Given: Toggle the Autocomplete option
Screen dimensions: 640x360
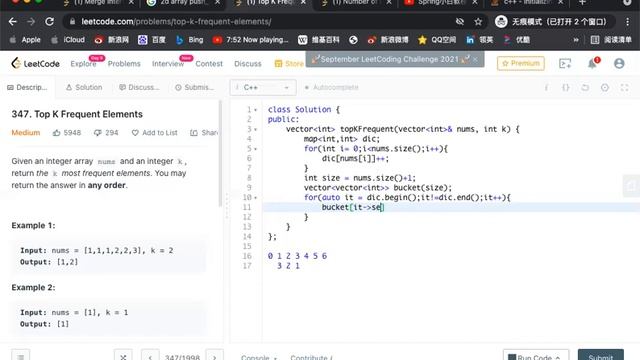Looking at the screenshot, I should coord(331,87).
